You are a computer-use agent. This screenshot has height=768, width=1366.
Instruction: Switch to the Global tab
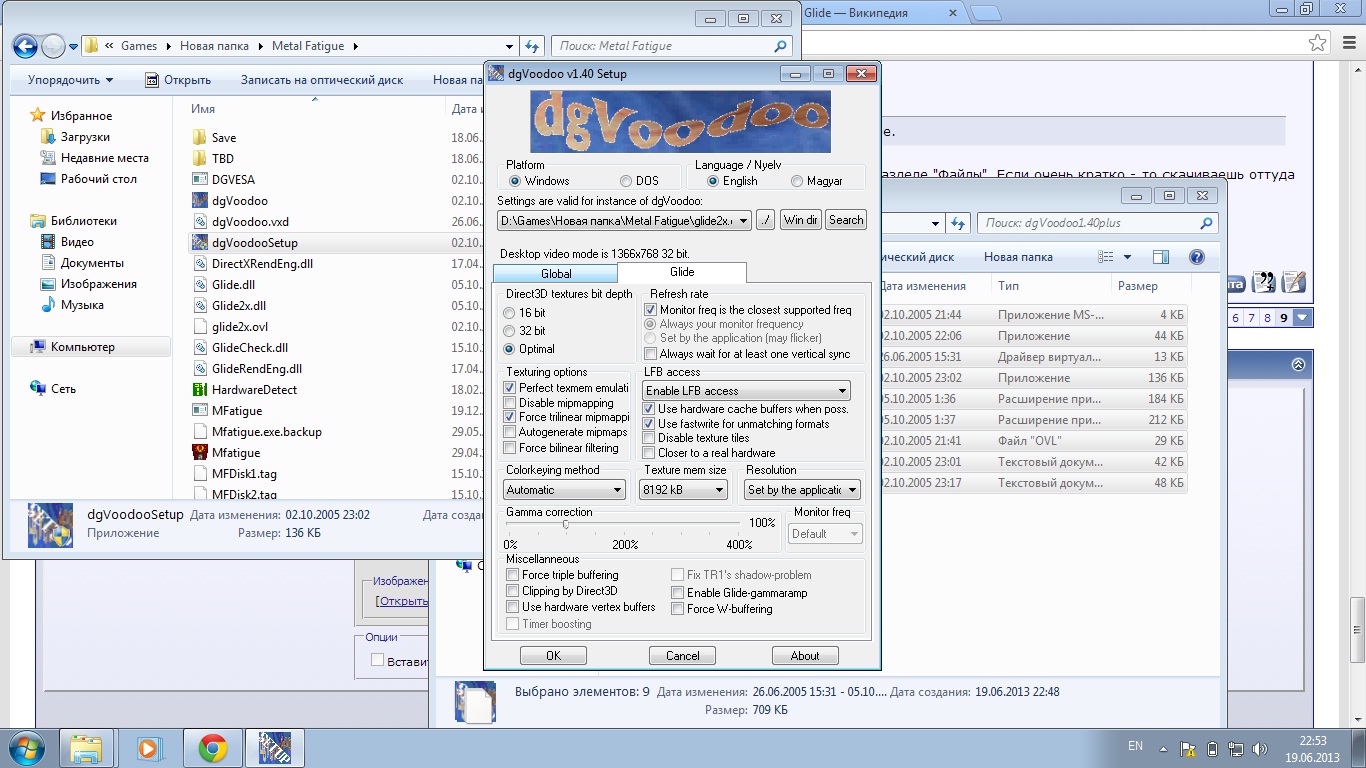(556, 274)
